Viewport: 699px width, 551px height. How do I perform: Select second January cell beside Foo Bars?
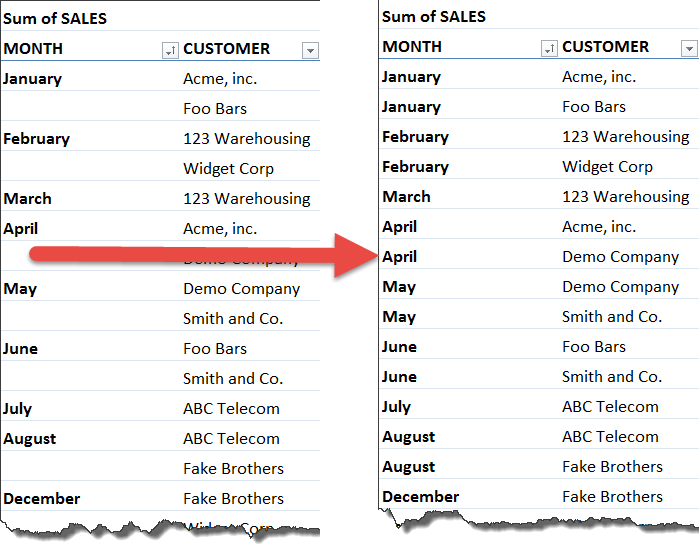(411, 107)
